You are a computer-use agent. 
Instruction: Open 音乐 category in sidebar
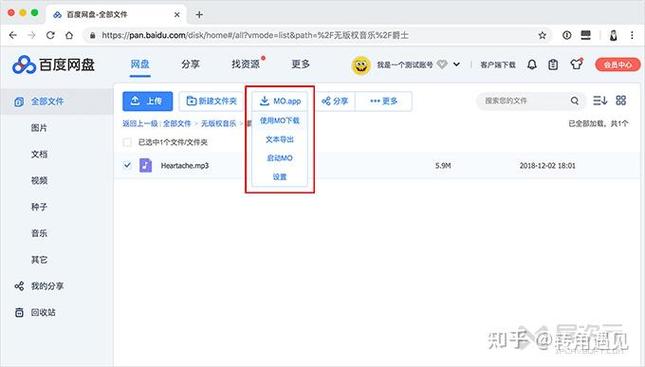point(39,233)
